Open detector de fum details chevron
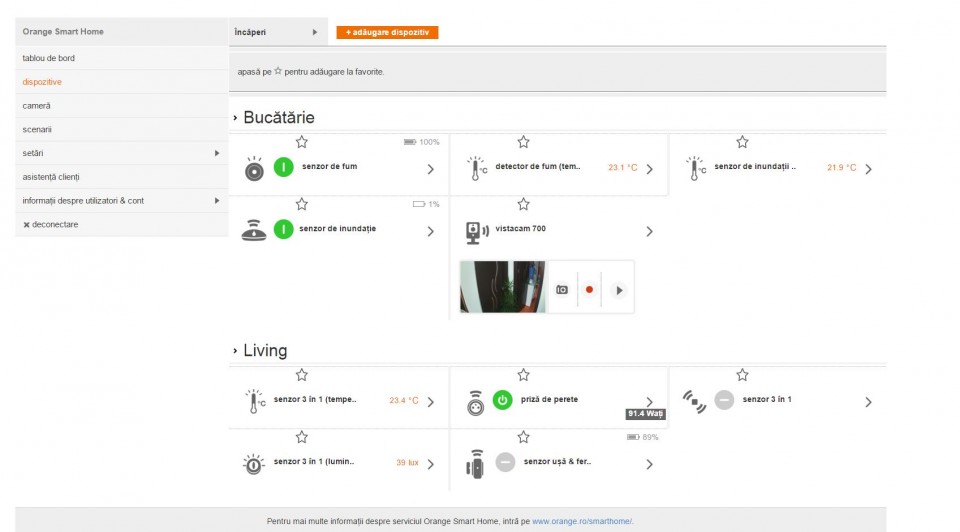The width and height of the screenshot is (960, 532). click(x=650, y=169)
